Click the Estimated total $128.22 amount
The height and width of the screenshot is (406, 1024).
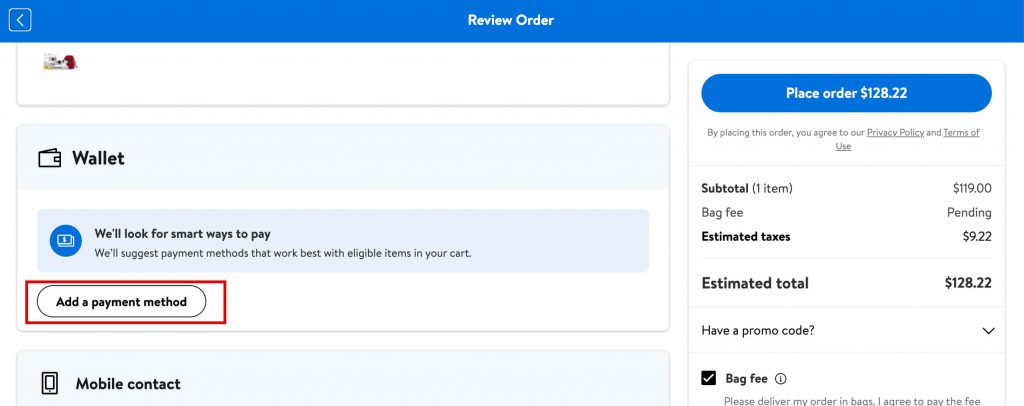pos(967,283)
